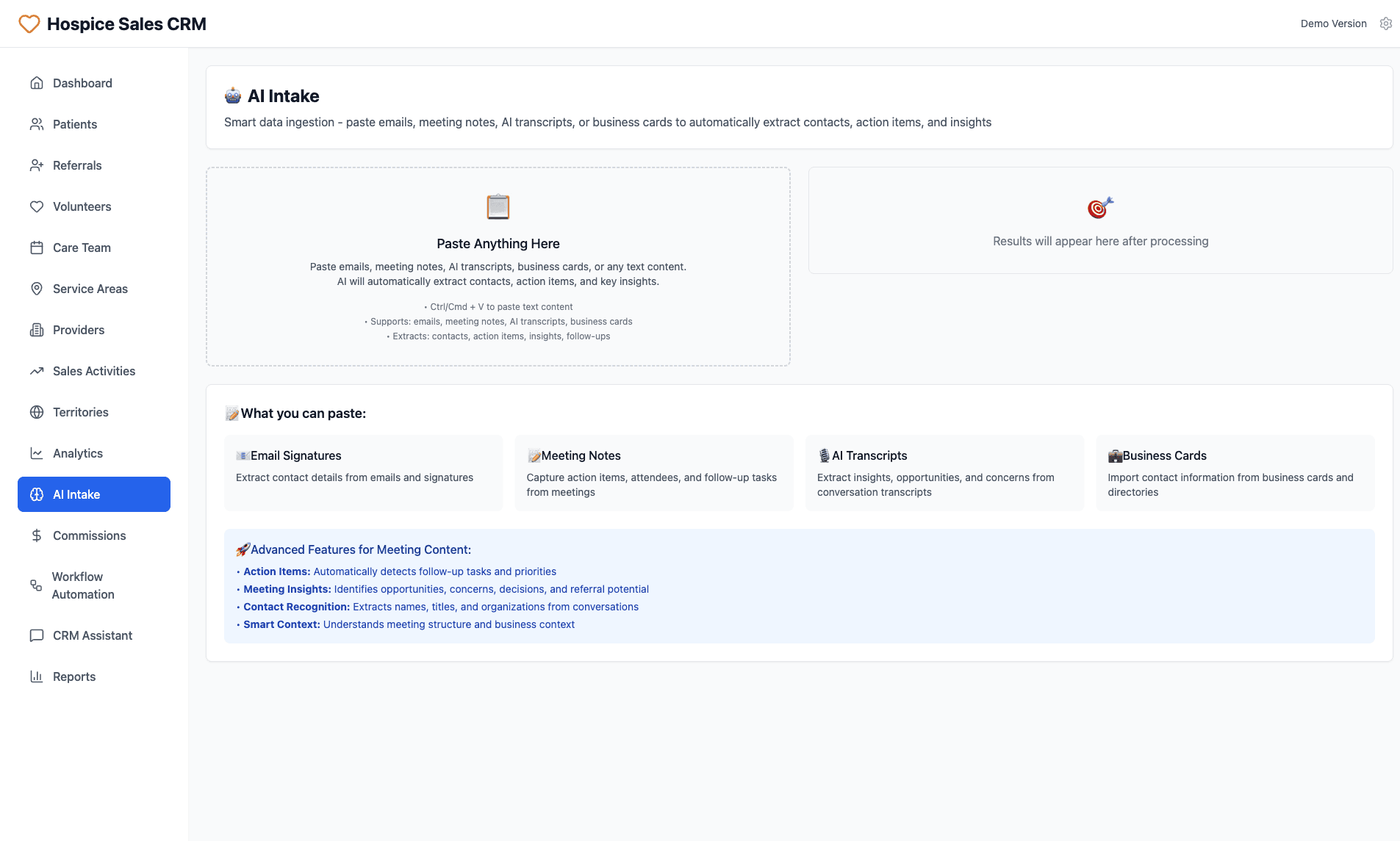Viewport: 1400px width, 841px height.
Task: Click the Care Team calendar icon
Action: point(37,248)
